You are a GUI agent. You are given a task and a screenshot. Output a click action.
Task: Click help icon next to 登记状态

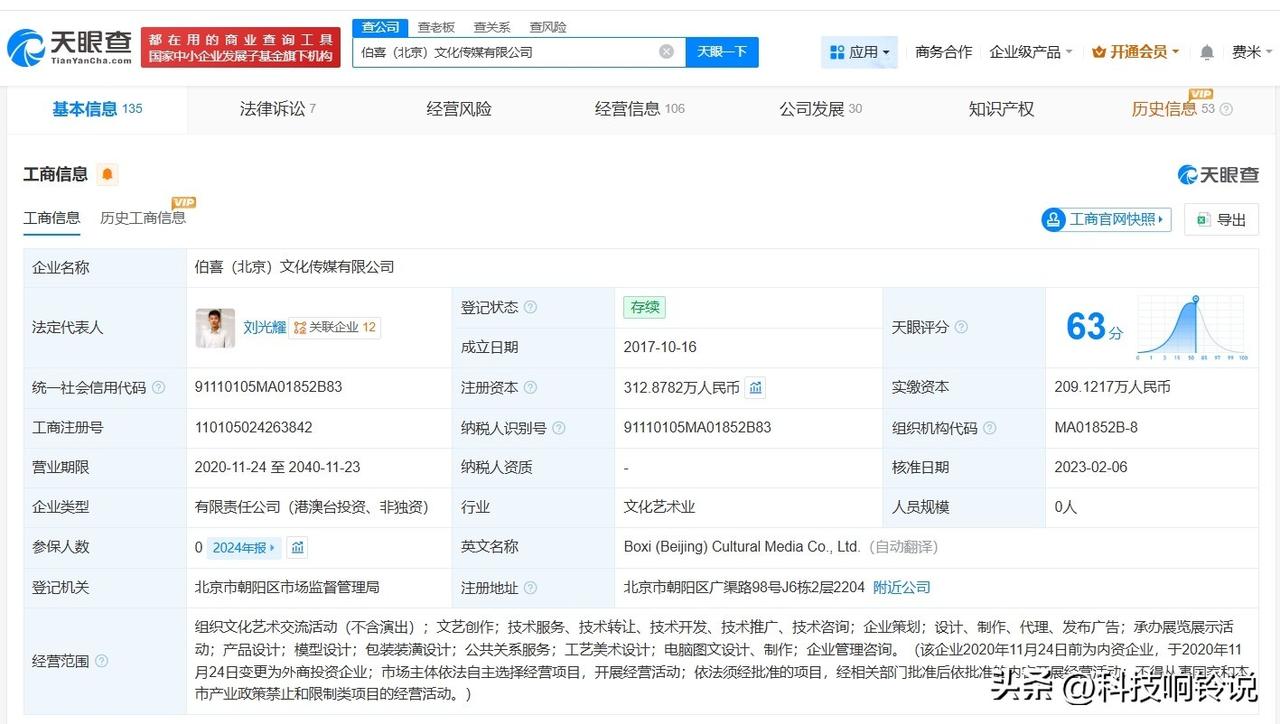(530, 308)
